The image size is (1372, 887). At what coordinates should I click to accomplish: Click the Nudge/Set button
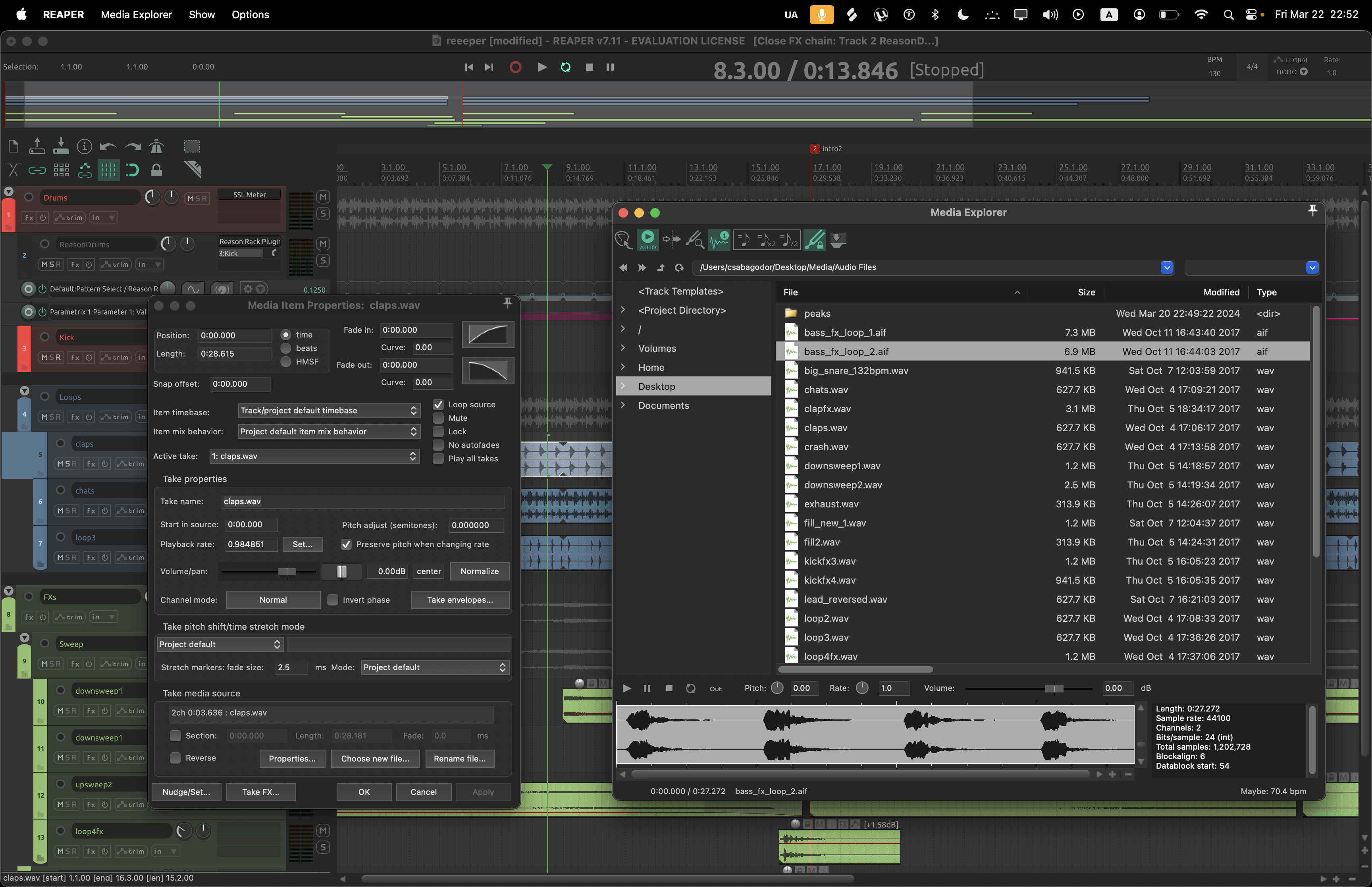point(186,792)
